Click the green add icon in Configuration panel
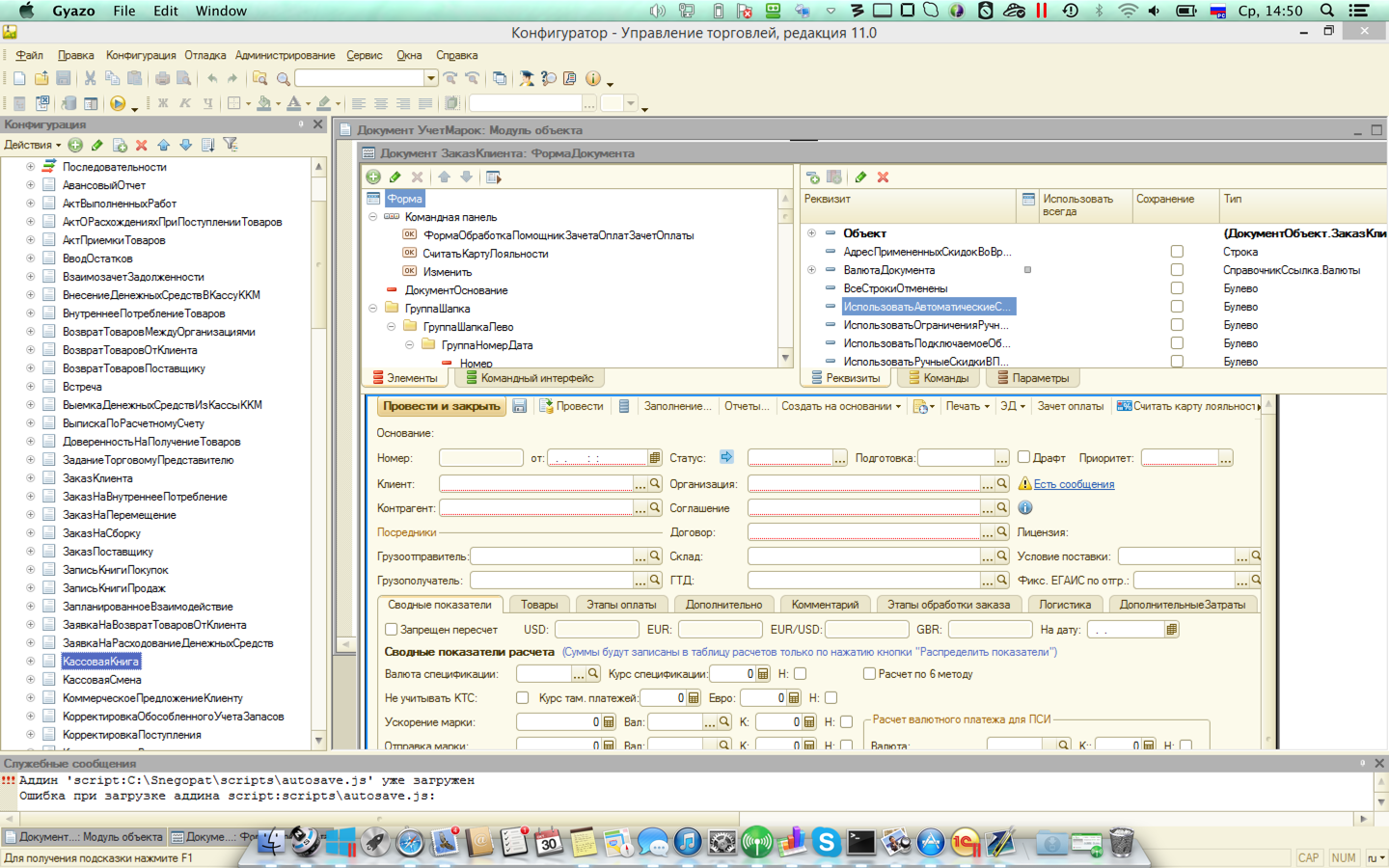The image size is (1389, 868). pos(75,145)
